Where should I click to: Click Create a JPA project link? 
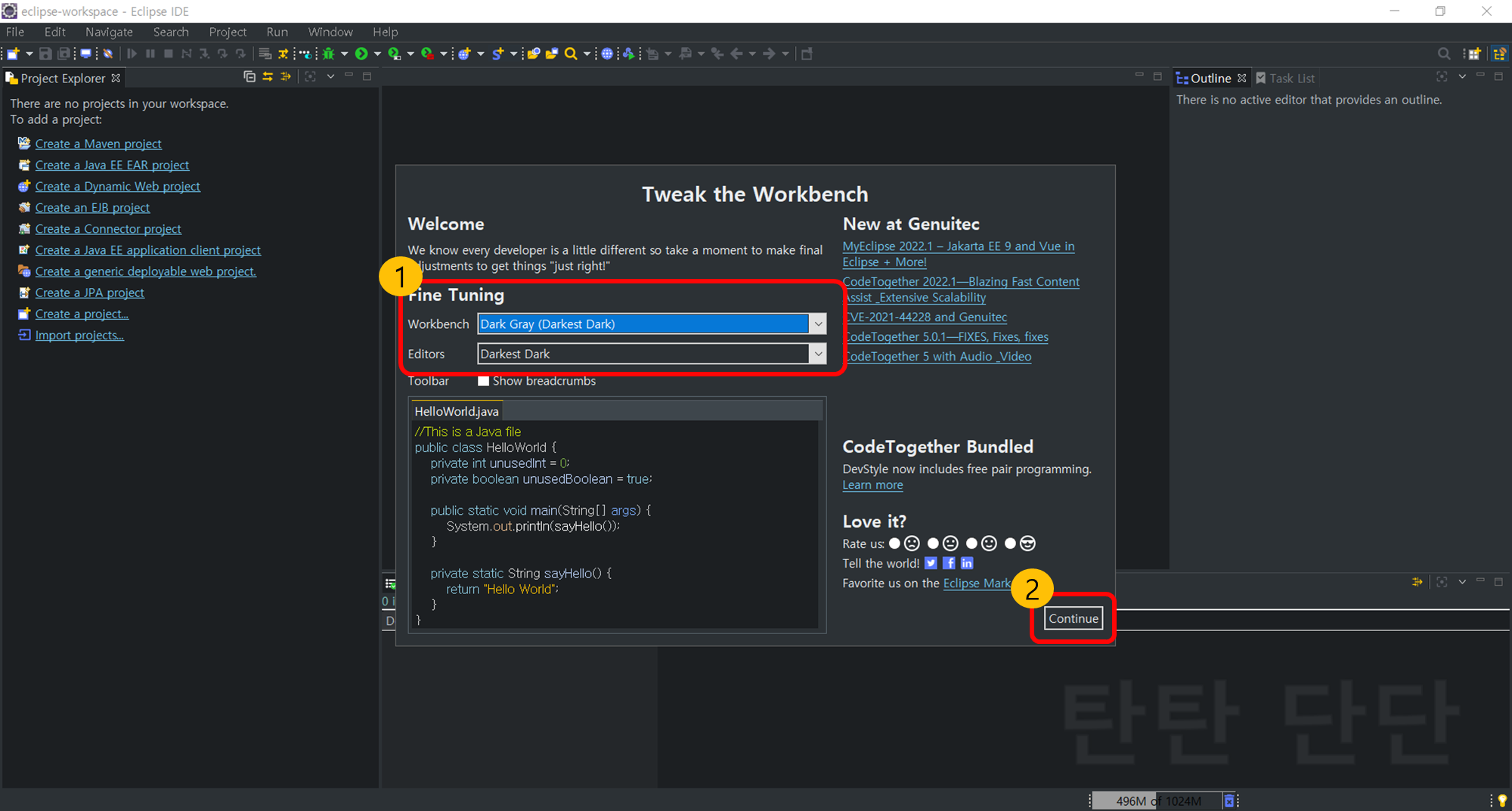pyautogui.click(x=89, y=293)
